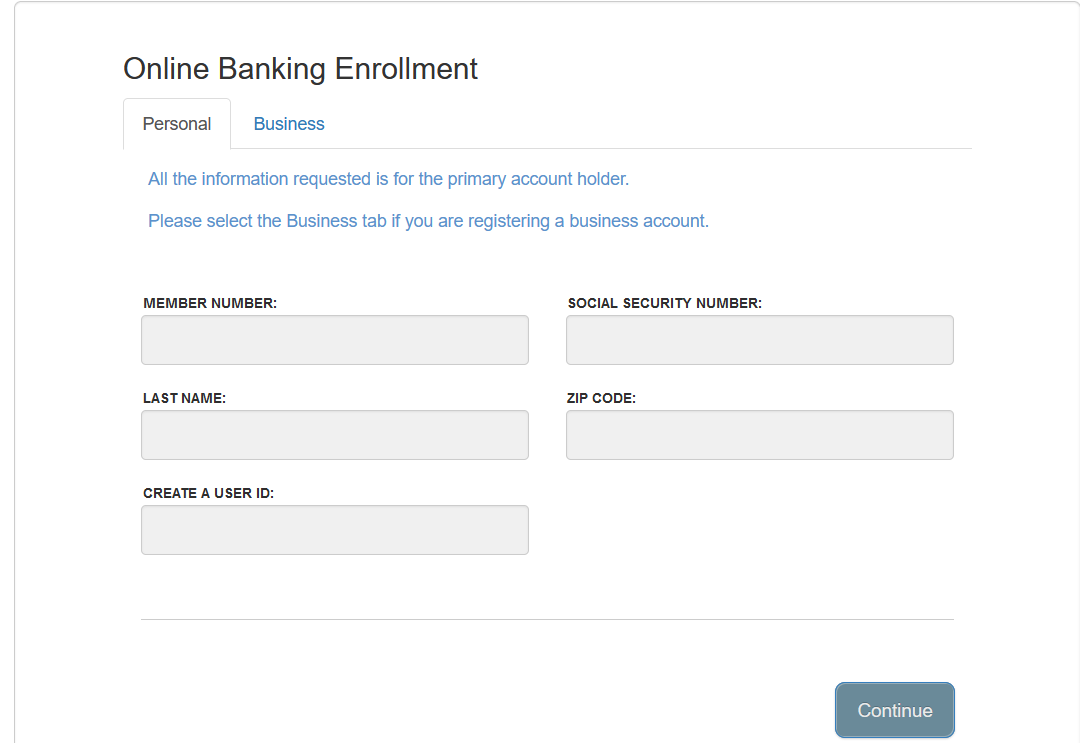Click the Continue button
The image size is (1080, 743).
coord(895,710)
